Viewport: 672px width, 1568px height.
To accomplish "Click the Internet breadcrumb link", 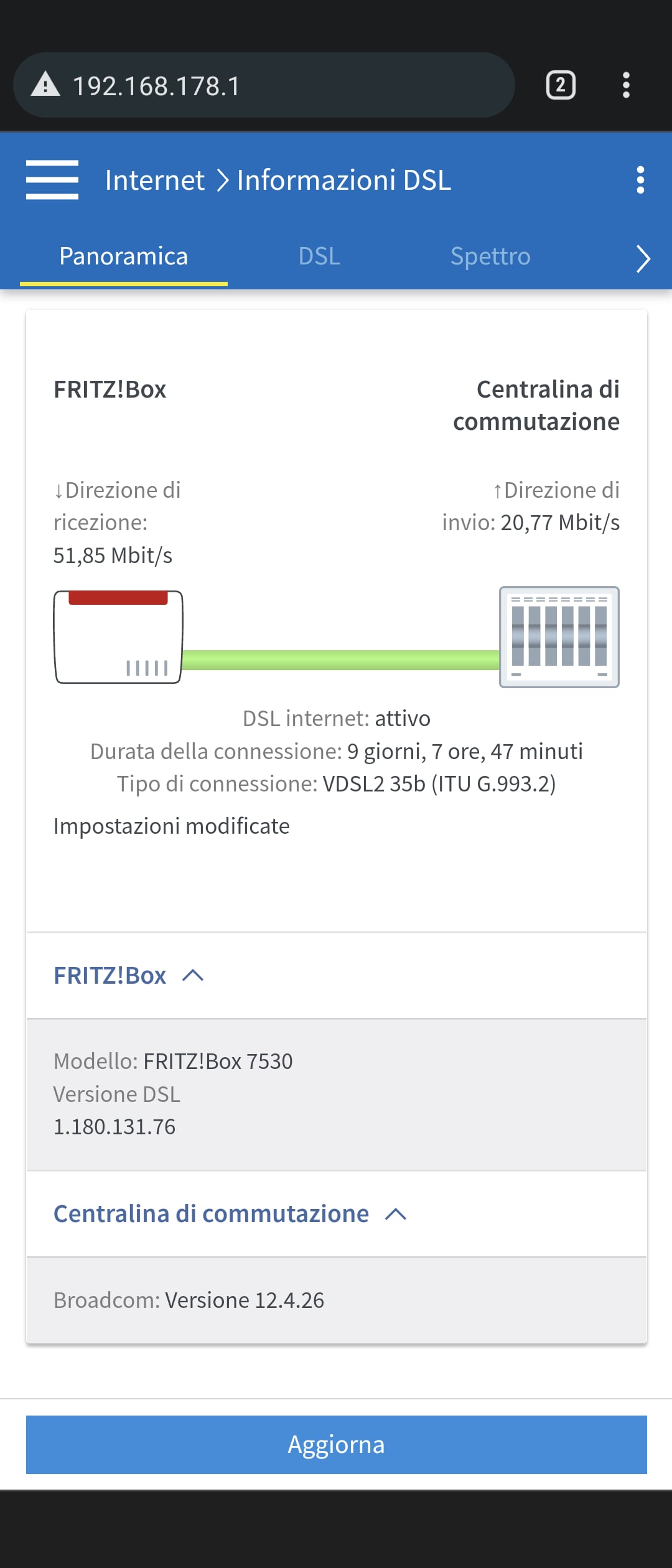I will 154,180.
